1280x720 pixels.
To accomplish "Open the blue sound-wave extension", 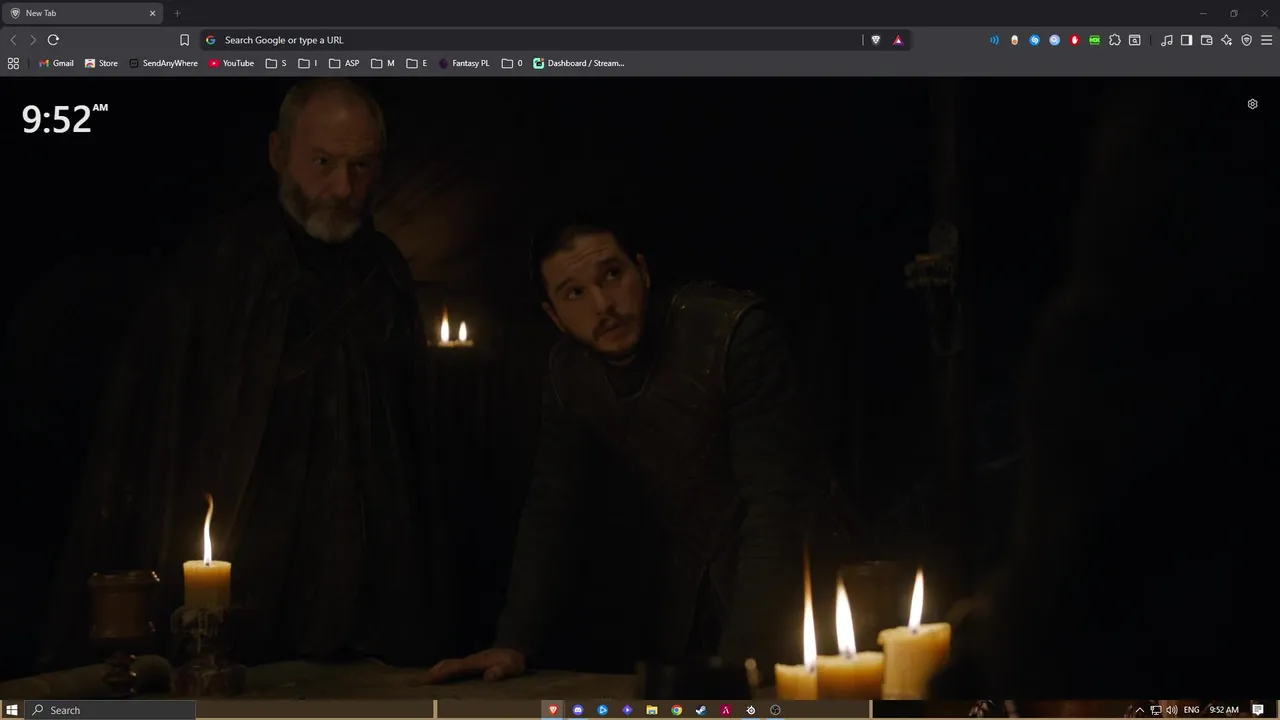I will point(994,40).
